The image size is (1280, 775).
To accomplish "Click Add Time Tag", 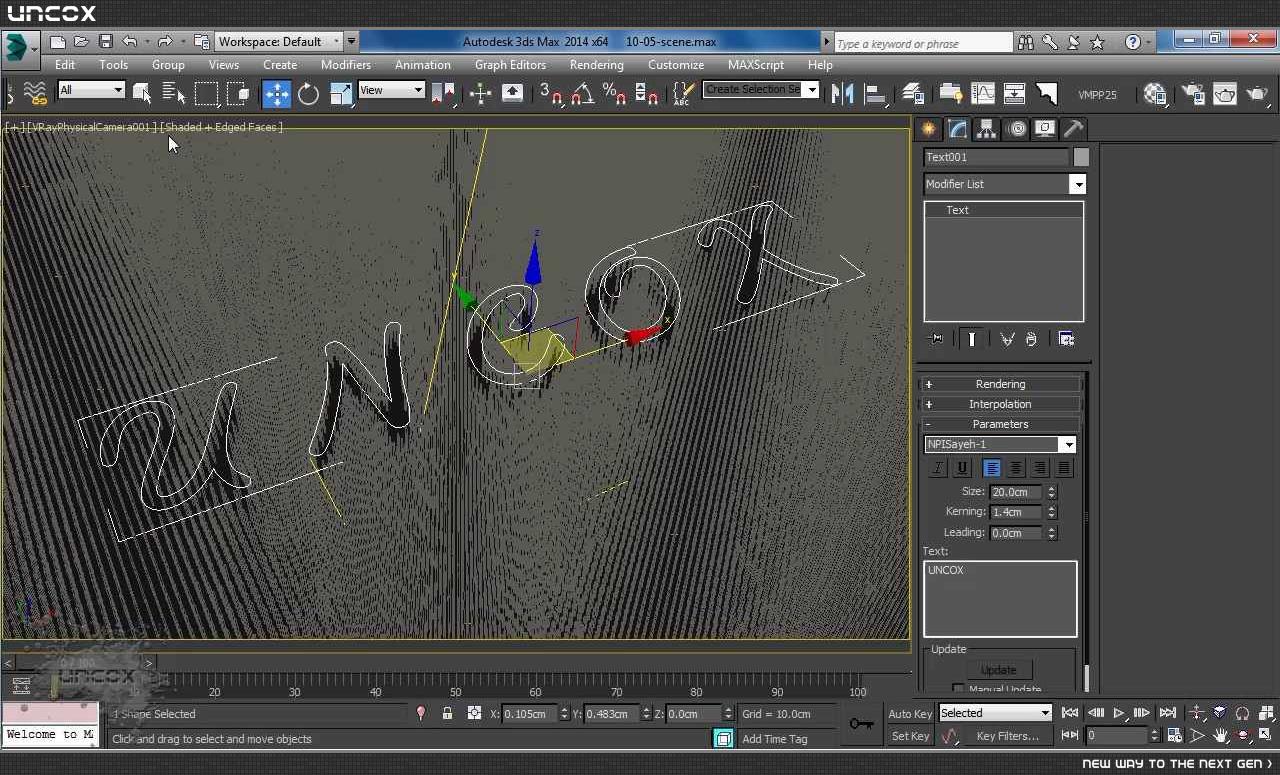I will click(x=775, y=739).
